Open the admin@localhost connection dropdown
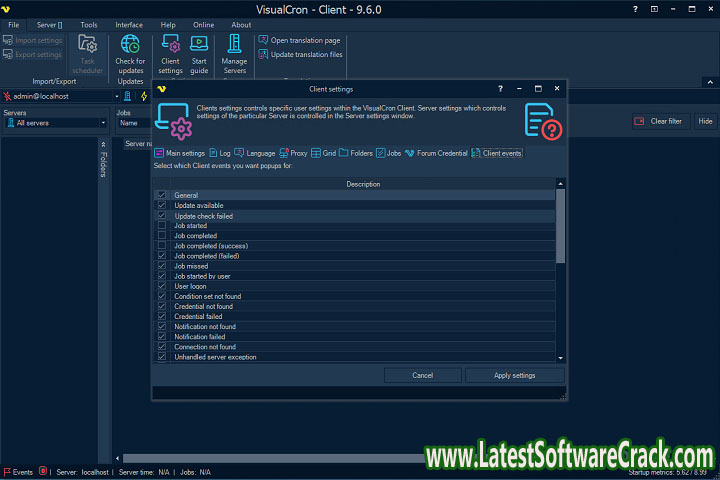Screen dimensions: 720x480 [117, 96]
